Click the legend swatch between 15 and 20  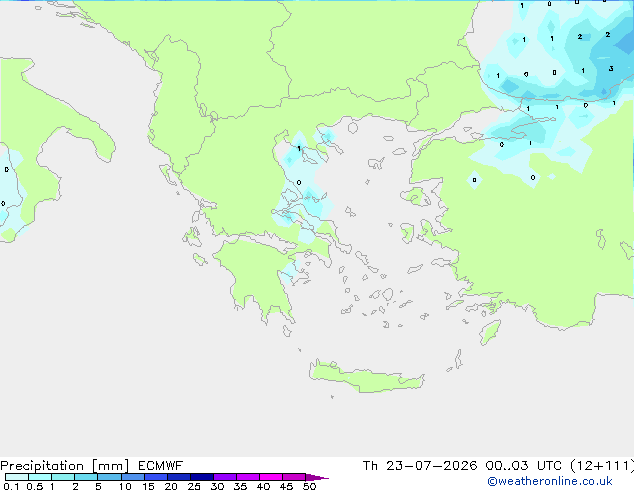coord(155,477)
